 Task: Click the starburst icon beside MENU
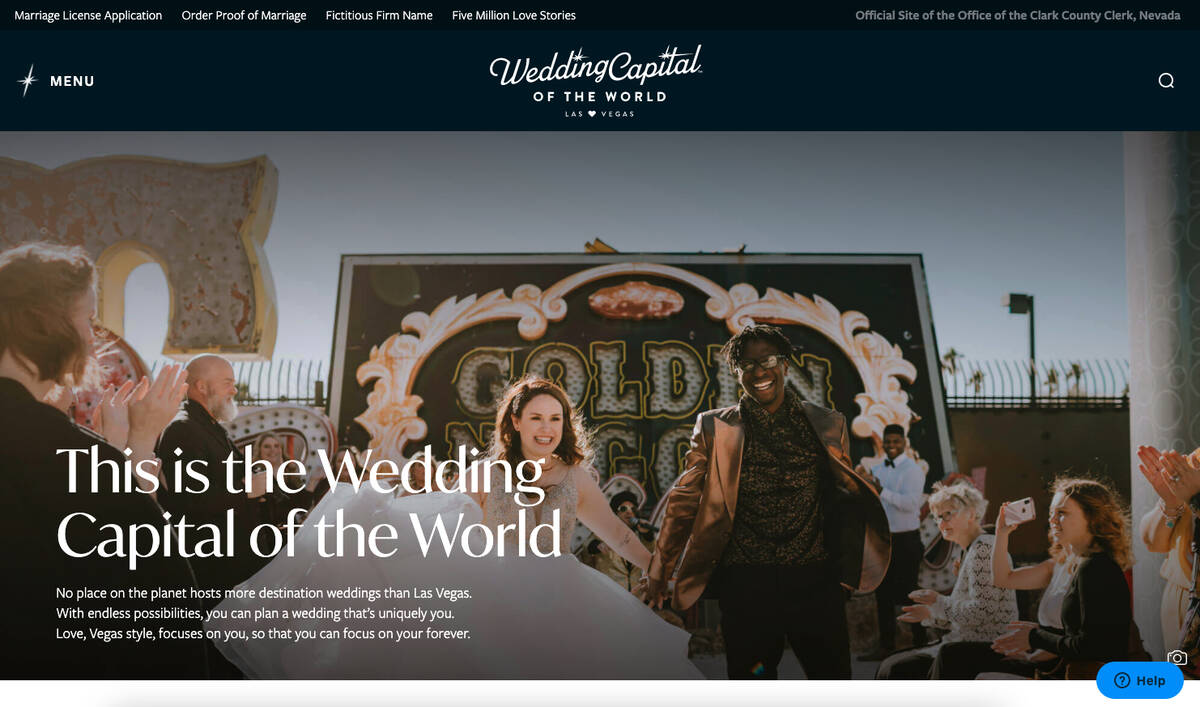(x=28, y=81)
